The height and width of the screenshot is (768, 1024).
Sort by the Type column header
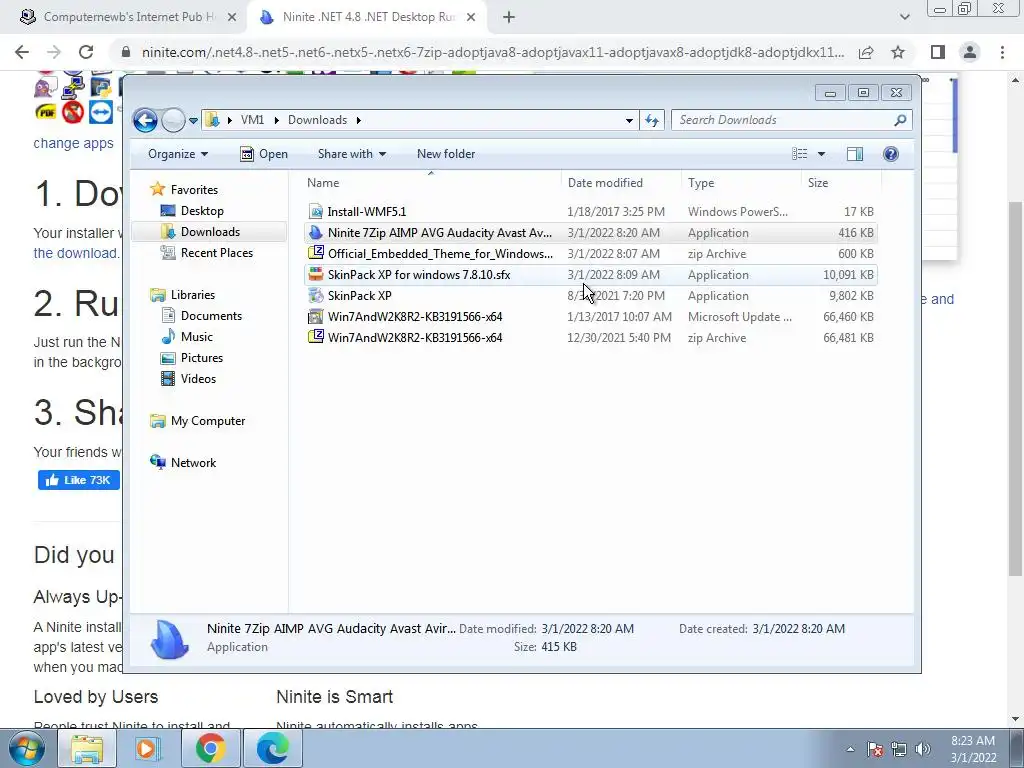tap(741, 183)
